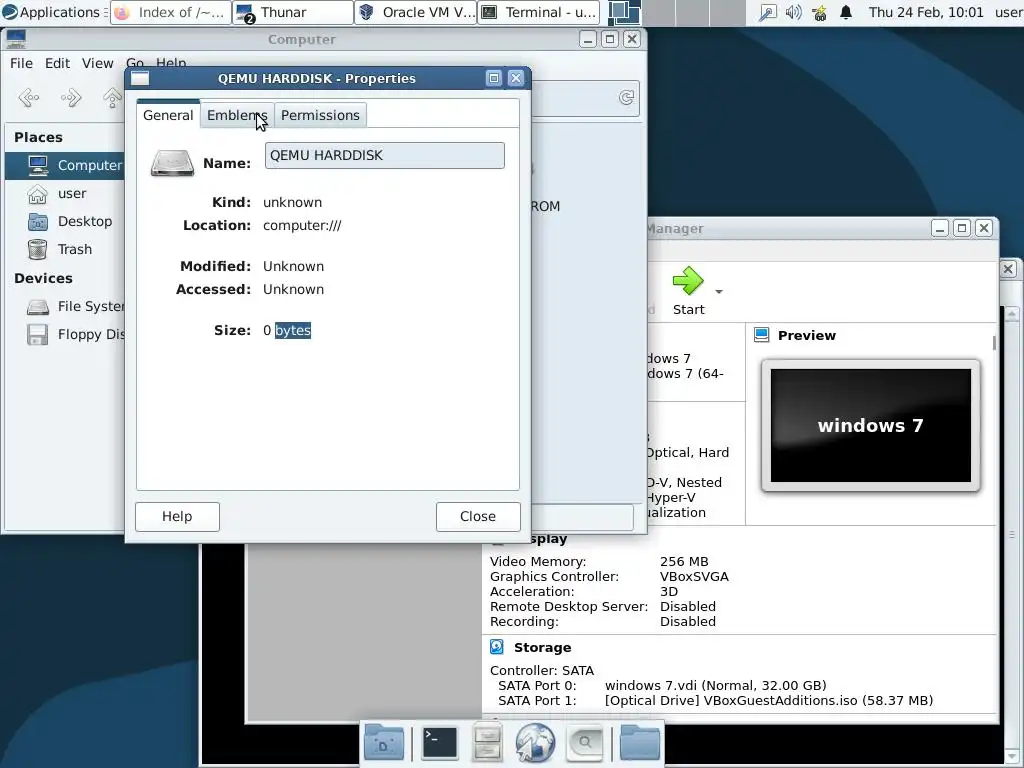
Task: Switch to the Emblems tab
Action: click(237, 116)
